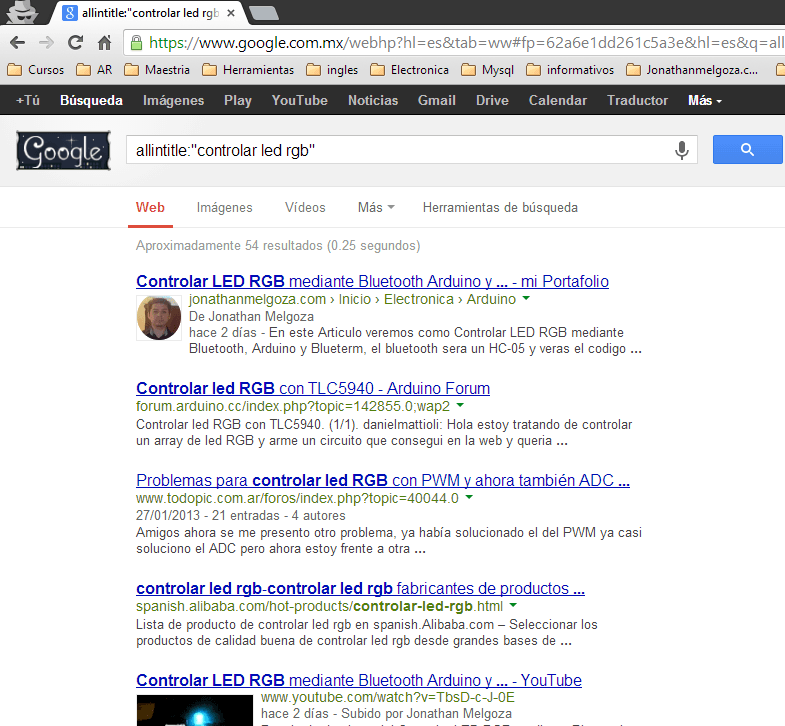Select Búsqueda in the black bar

(x=91, y=100)
